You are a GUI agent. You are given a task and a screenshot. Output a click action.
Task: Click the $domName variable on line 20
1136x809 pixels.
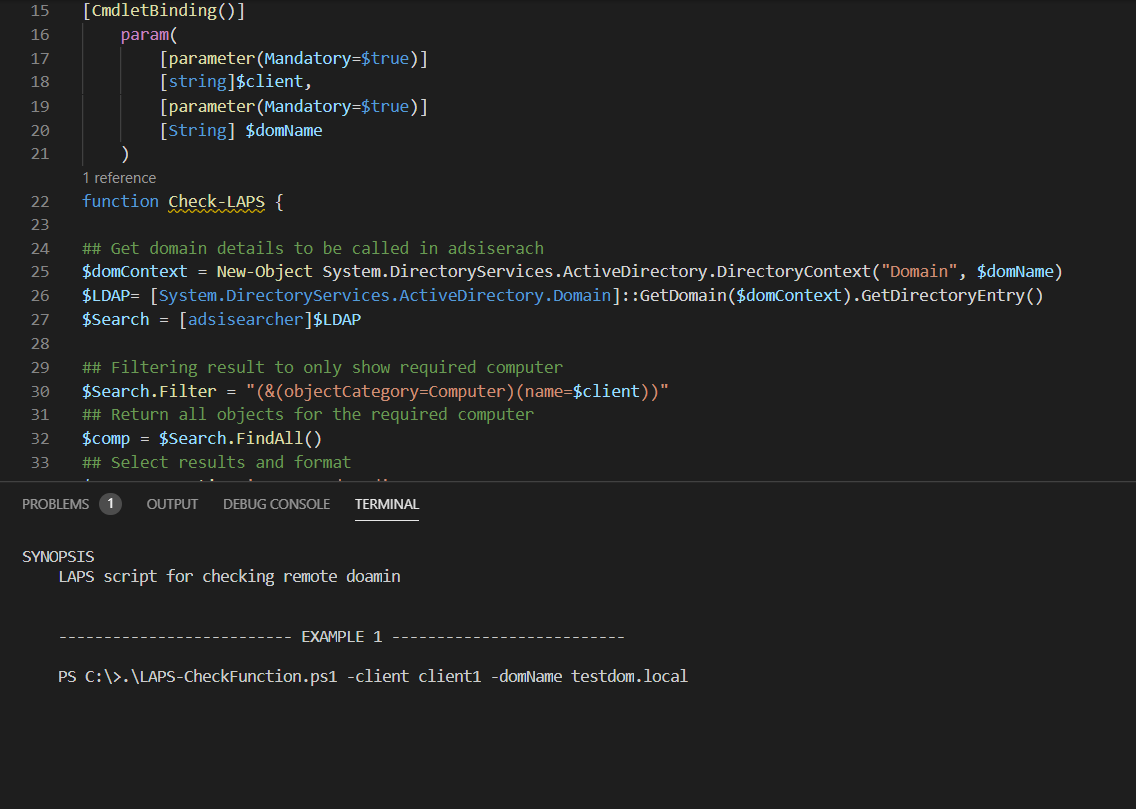pyautogui.click(x=284, y=130)
